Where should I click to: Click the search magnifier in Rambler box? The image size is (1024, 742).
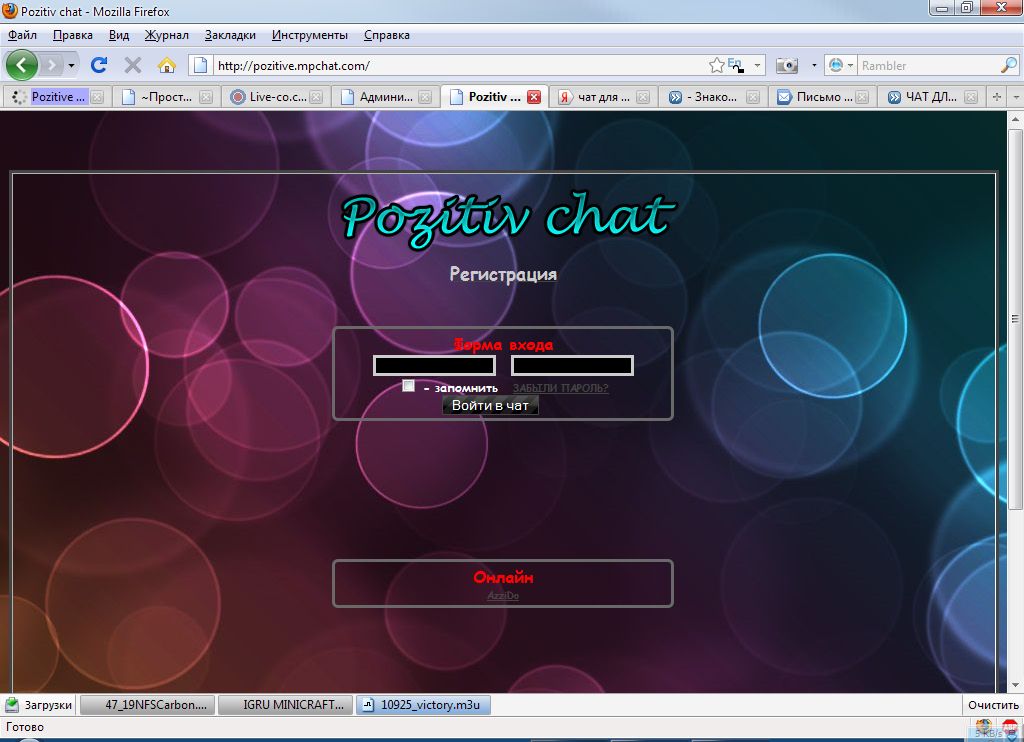click(x=1008, y=65)
